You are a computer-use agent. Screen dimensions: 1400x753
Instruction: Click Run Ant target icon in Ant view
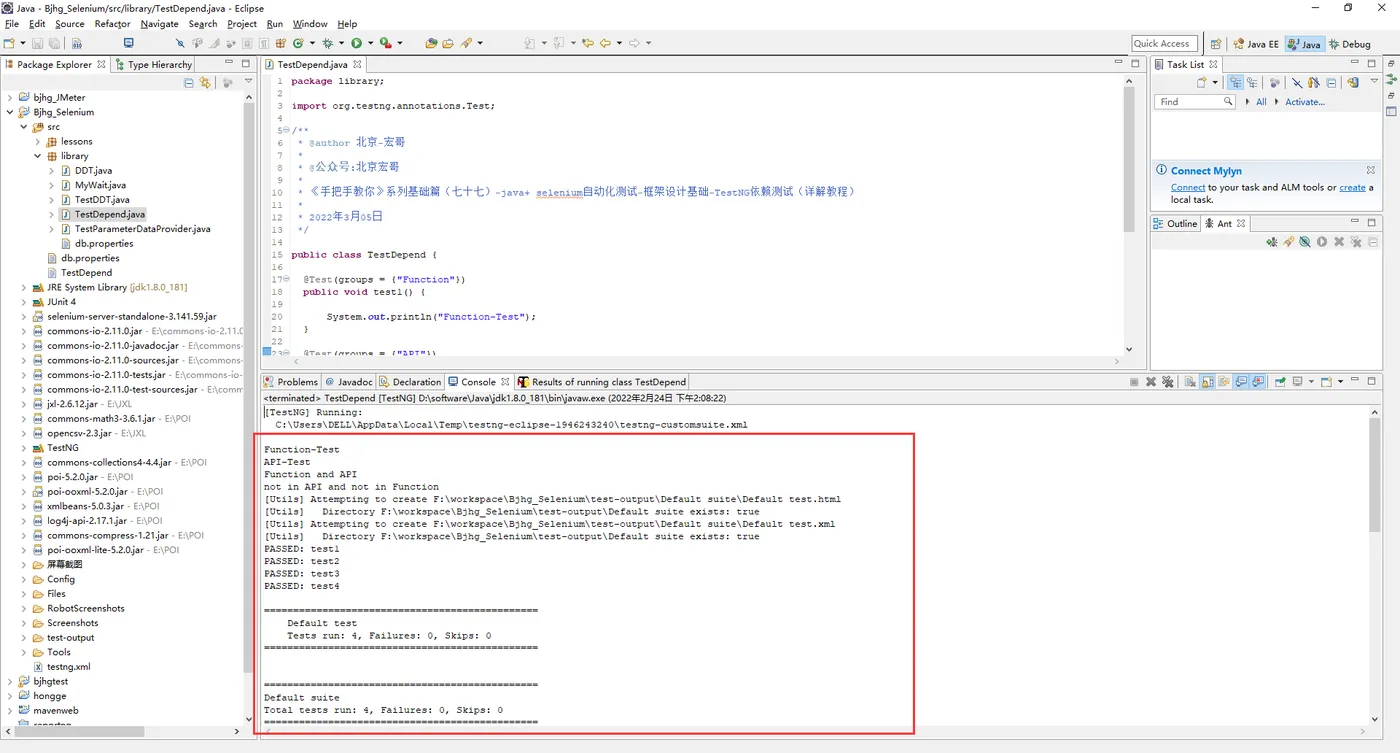(1322, 242)
